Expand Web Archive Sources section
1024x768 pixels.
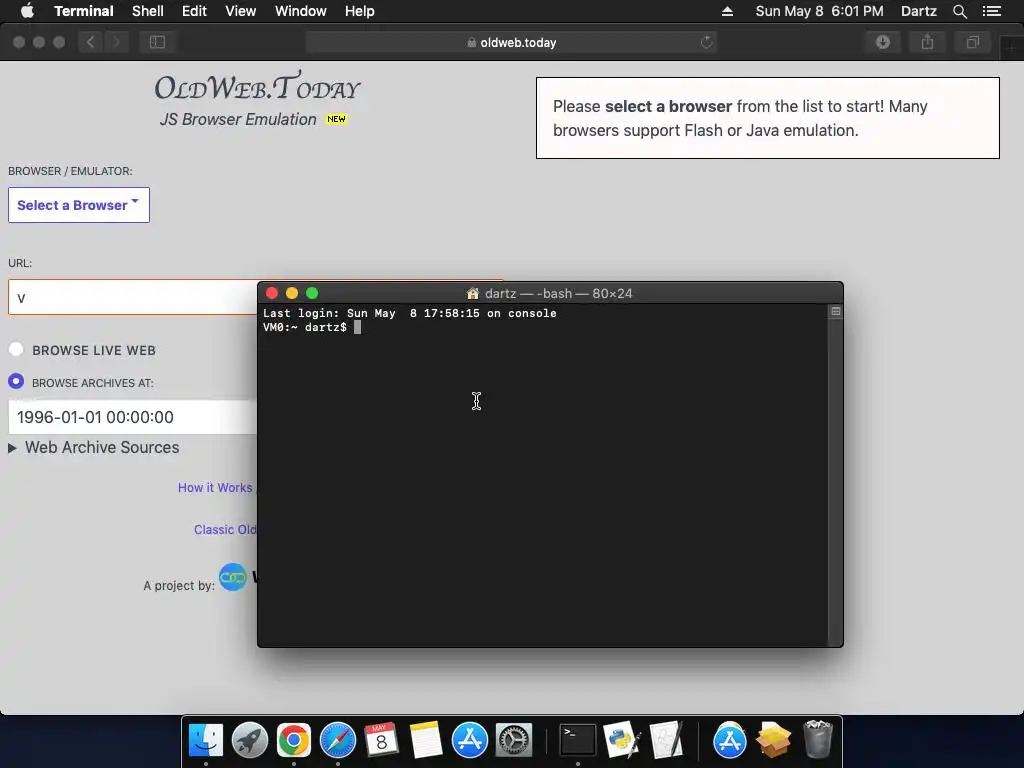94,447
